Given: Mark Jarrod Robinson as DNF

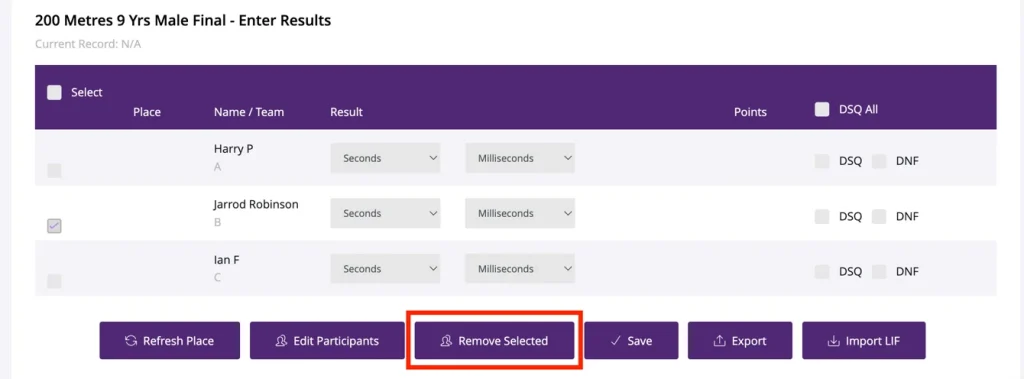Looking at the screenshot, I should click(879, 216).
